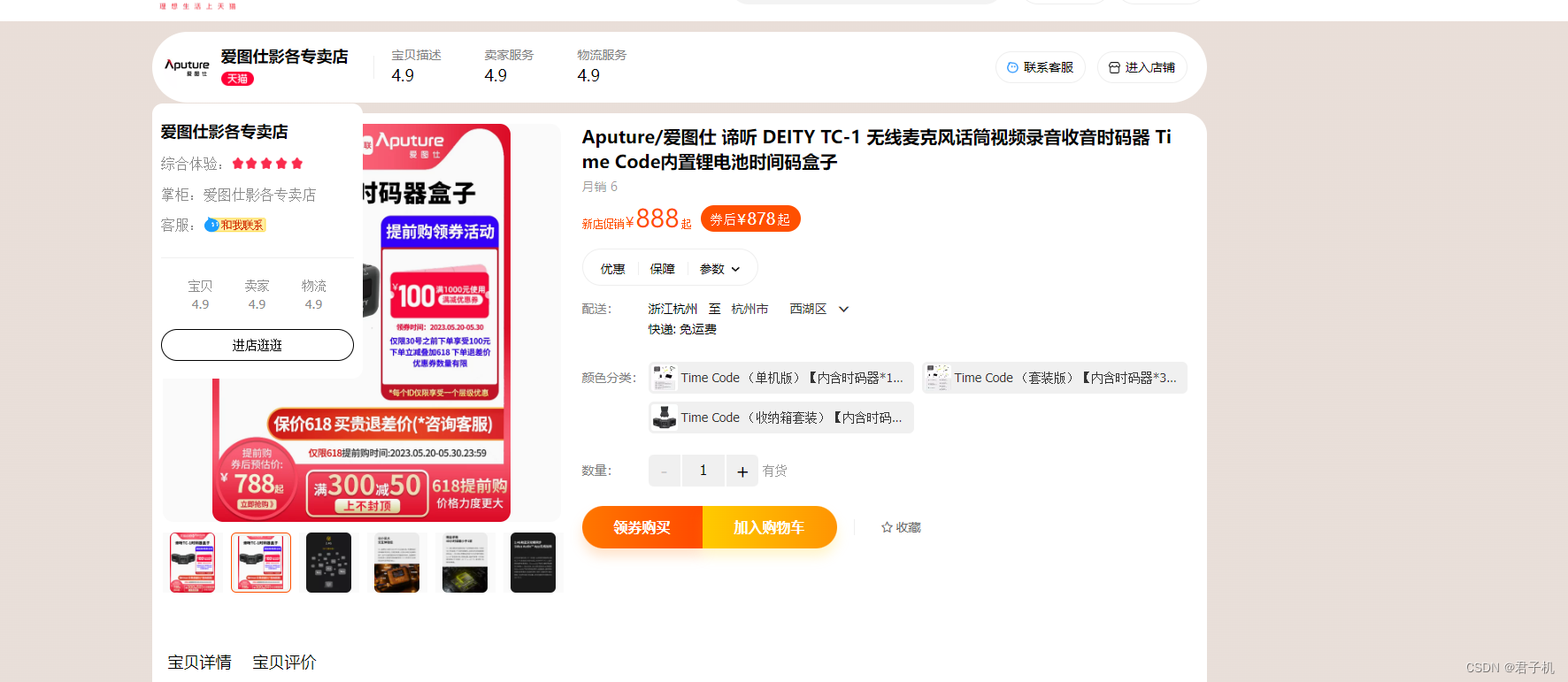The height and width of the screenshot is (682, 1568).
Task: Select the second highlighted product thumbnail
Action: click(x=261, y=563)
